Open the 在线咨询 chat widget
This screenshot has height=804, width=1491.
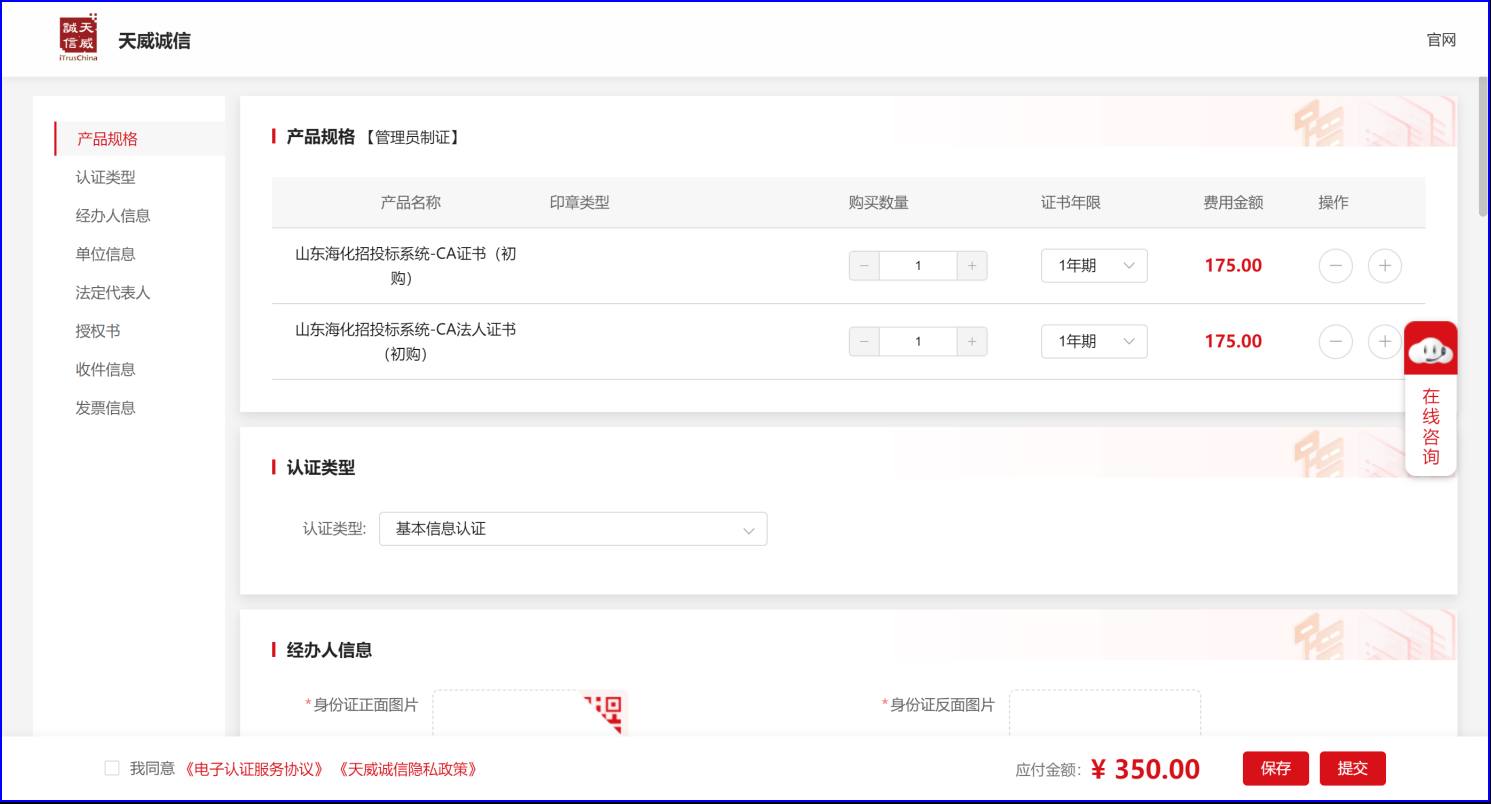(x=1430, y=398)
